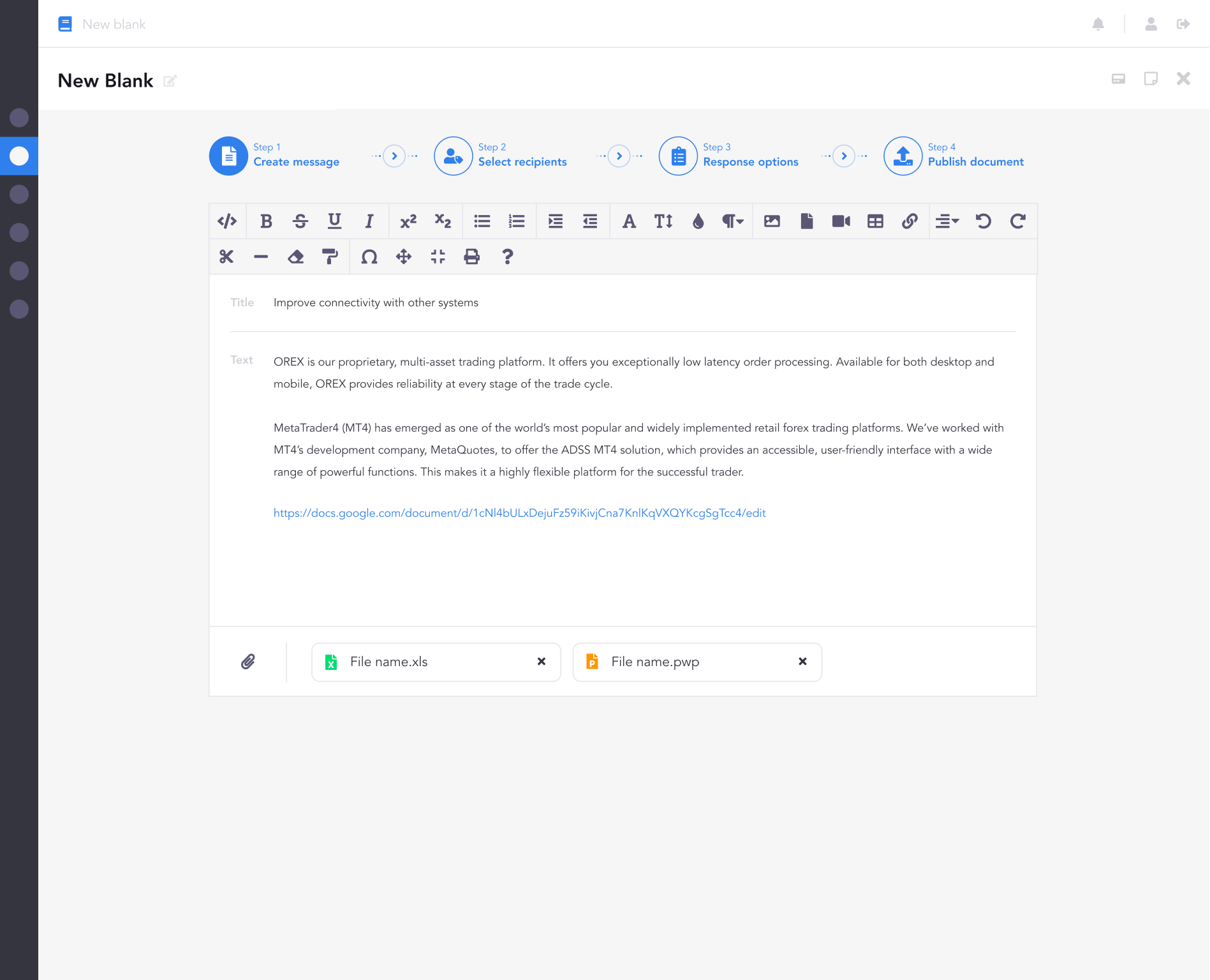Remove the File name.xls attachment

[x=542, y=662]
